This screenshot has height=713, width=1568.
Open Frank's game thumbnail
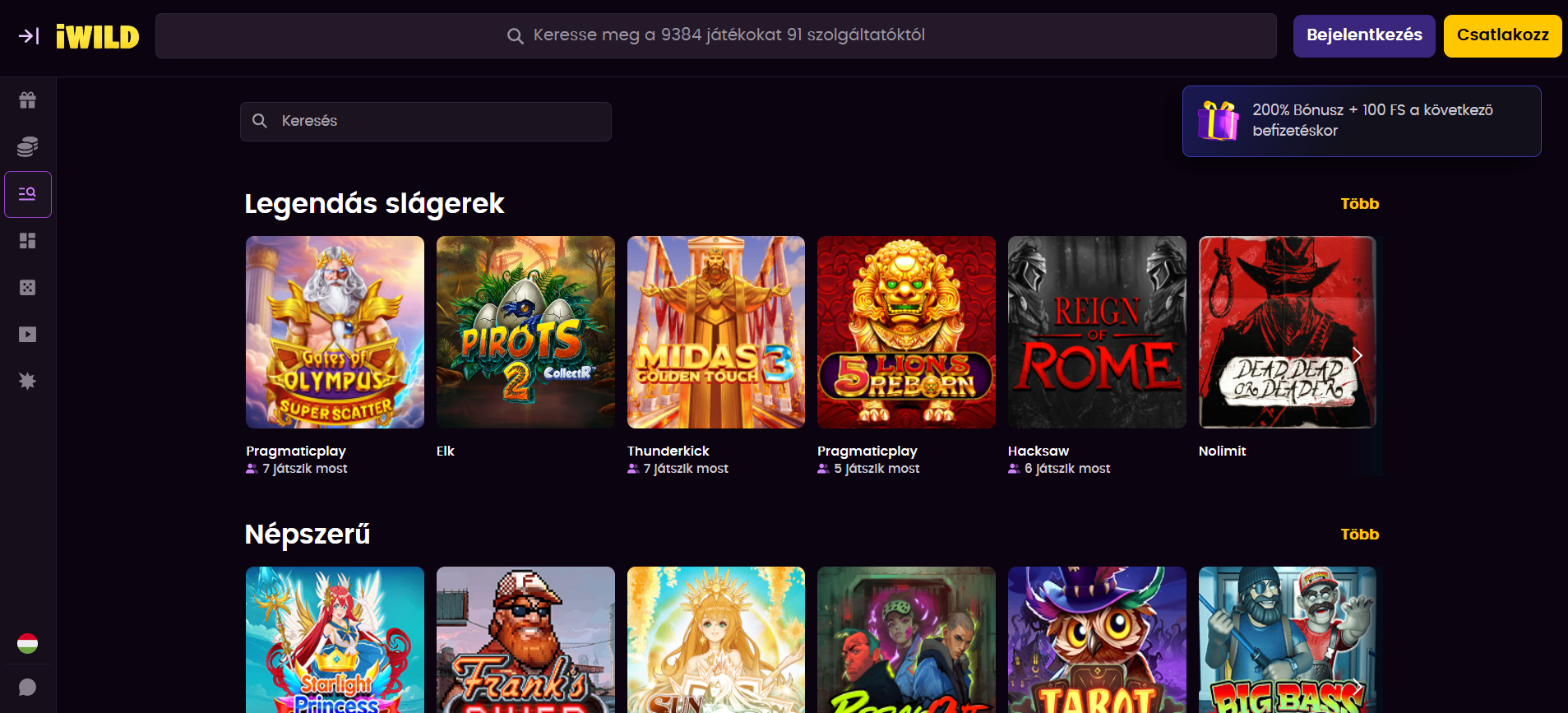pos(525,640)
